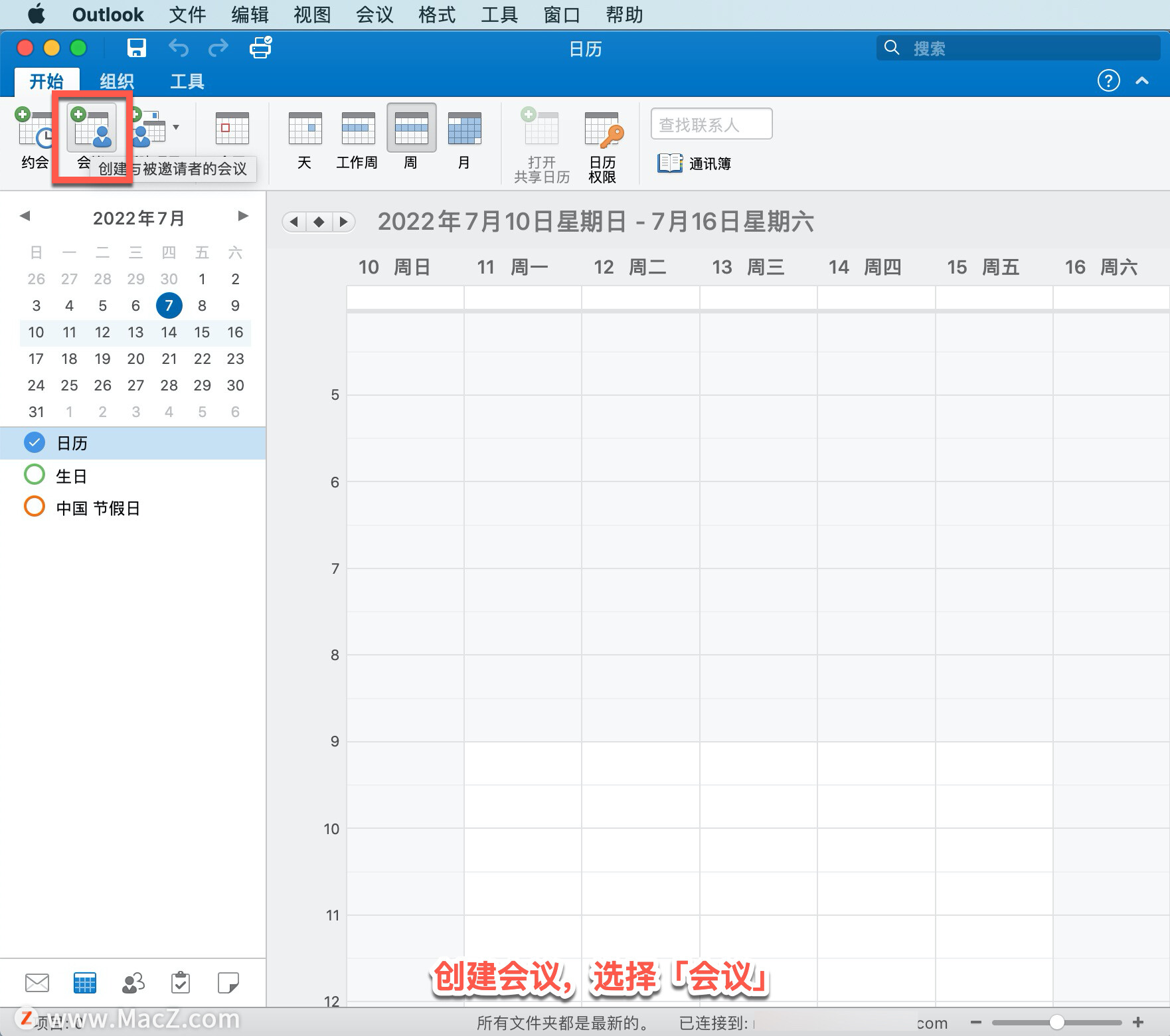The image size is (1170, 1036).
Task: Go to next month in mini calendar
Action: point(243,216)
